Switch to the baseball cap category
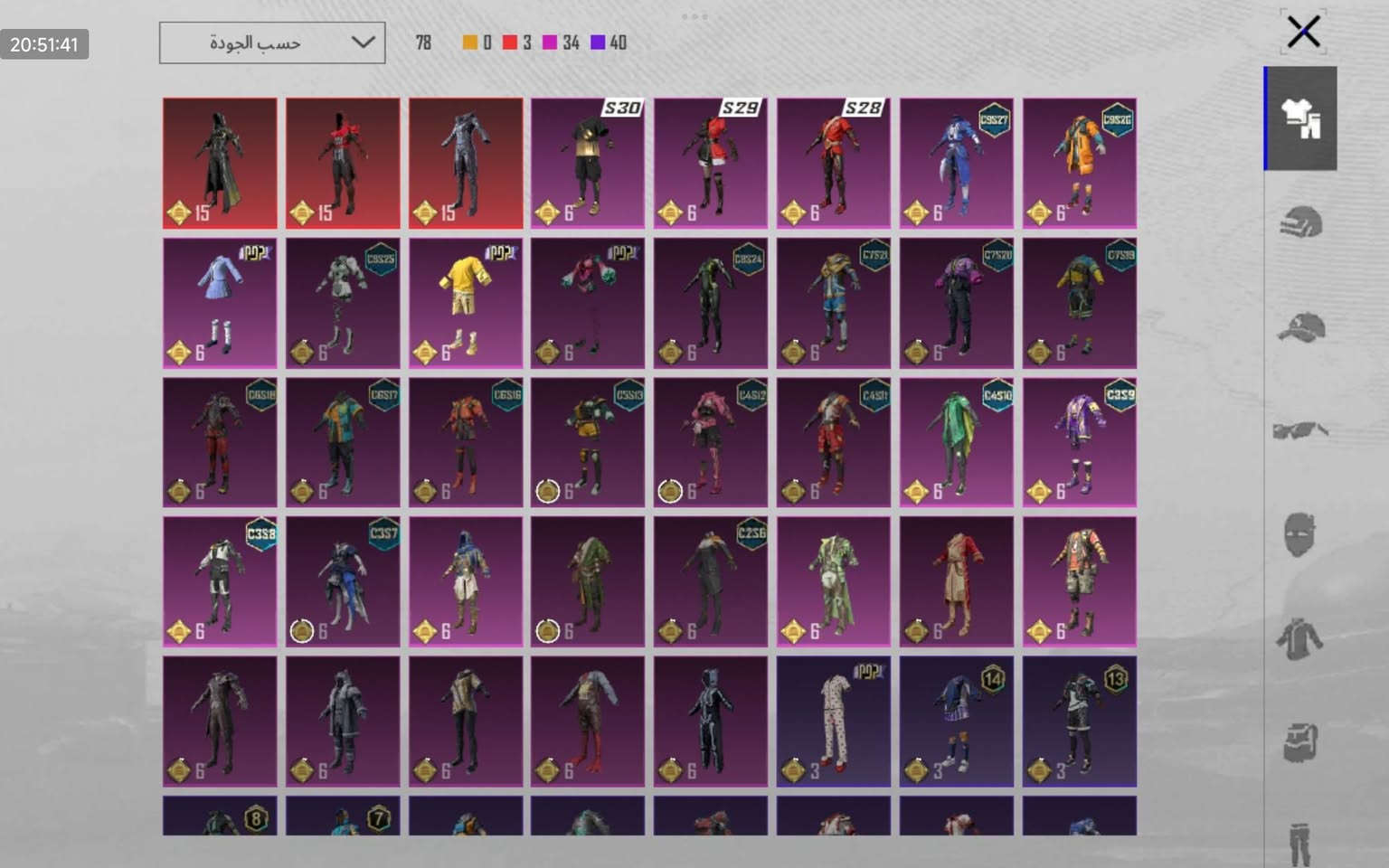The height and width of the screenshot is (868, 1389). point(1300,326)
